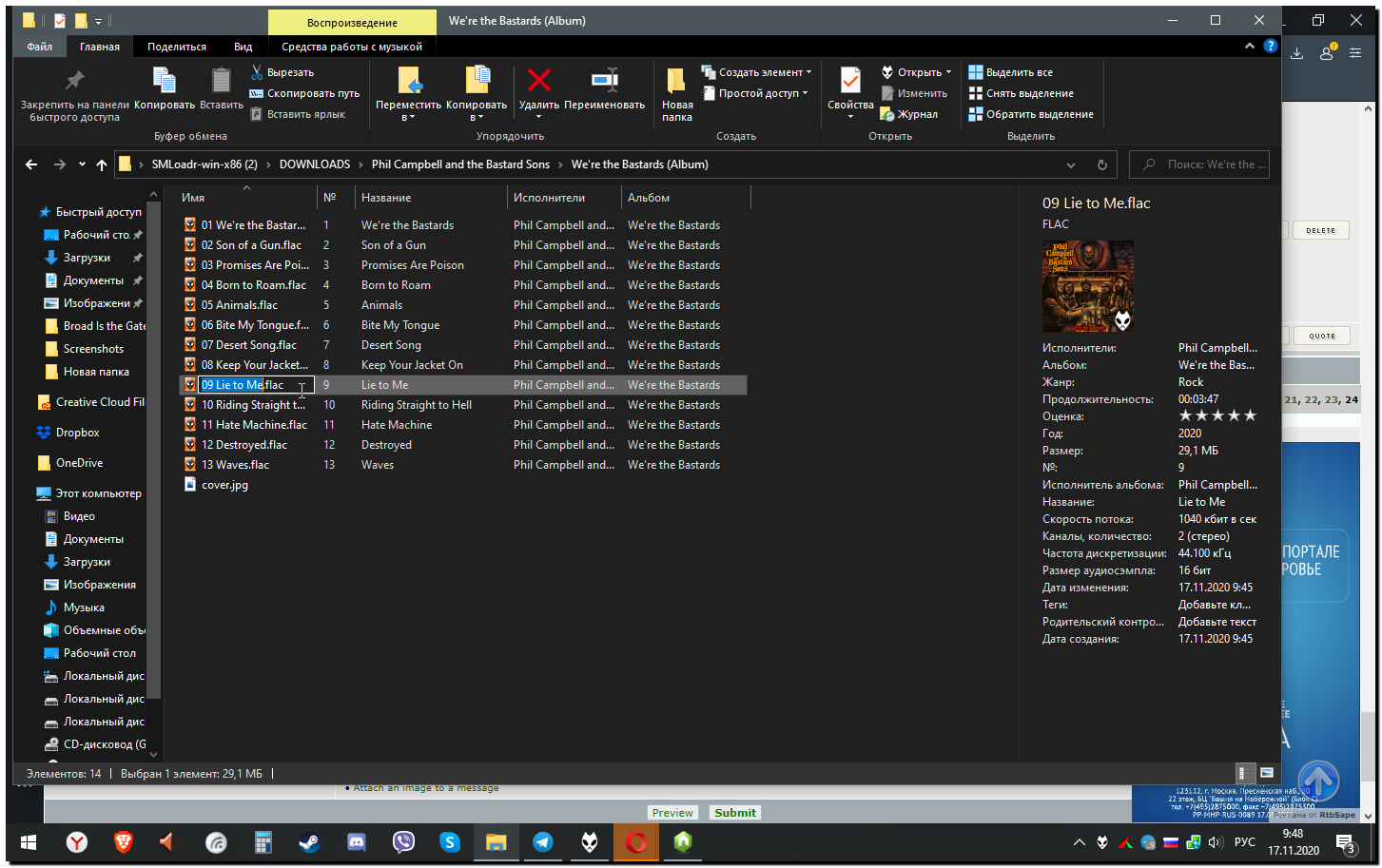Select the cover.jpg file
Image resolution: width=1382 pixels, height=868 pixels.
(224, 485)
